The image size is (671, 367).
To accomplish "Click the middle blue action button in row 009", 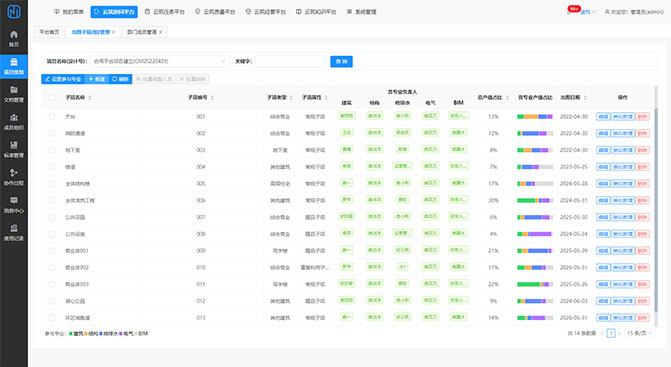I will pos(623,251).
